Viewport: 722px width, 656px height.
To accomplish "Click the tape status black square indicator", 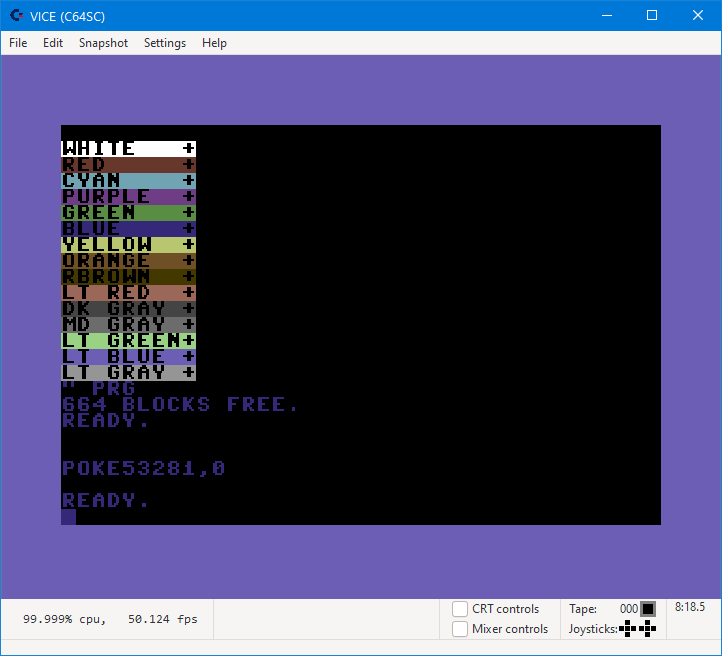I will (x=648, y=609).
